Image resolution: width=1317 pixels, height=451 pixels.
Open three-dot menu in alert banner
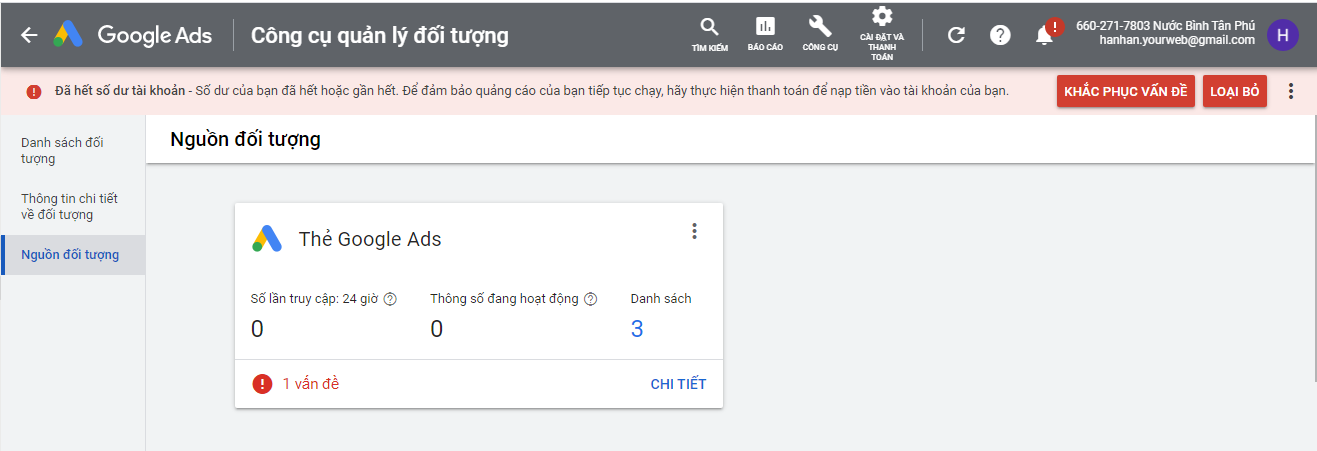tap(1290, 91)
